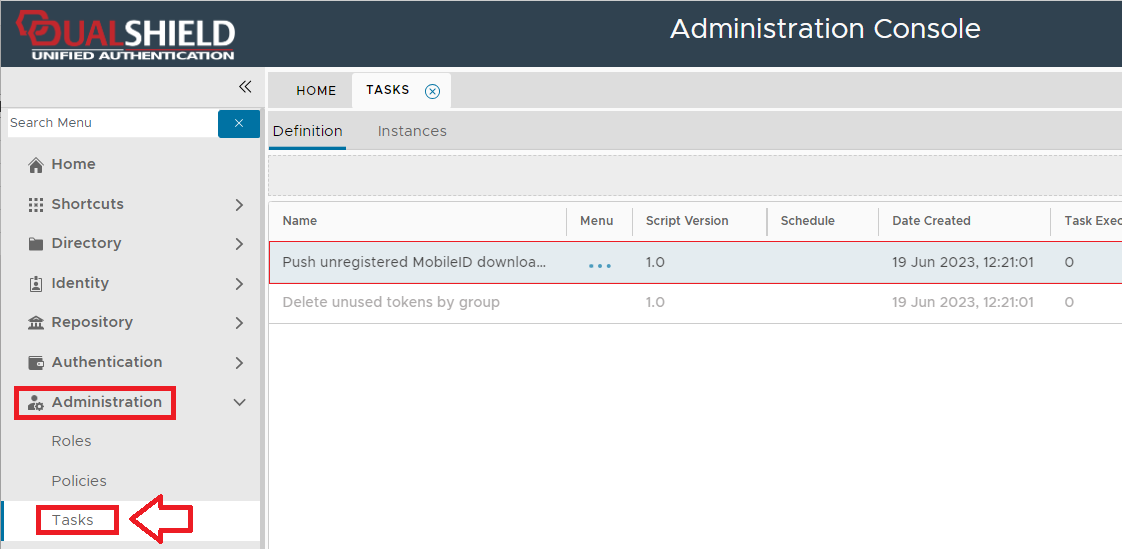Close the TASKS tab
This screenshot has height=549, width=1122.
(x=432, y=91)
